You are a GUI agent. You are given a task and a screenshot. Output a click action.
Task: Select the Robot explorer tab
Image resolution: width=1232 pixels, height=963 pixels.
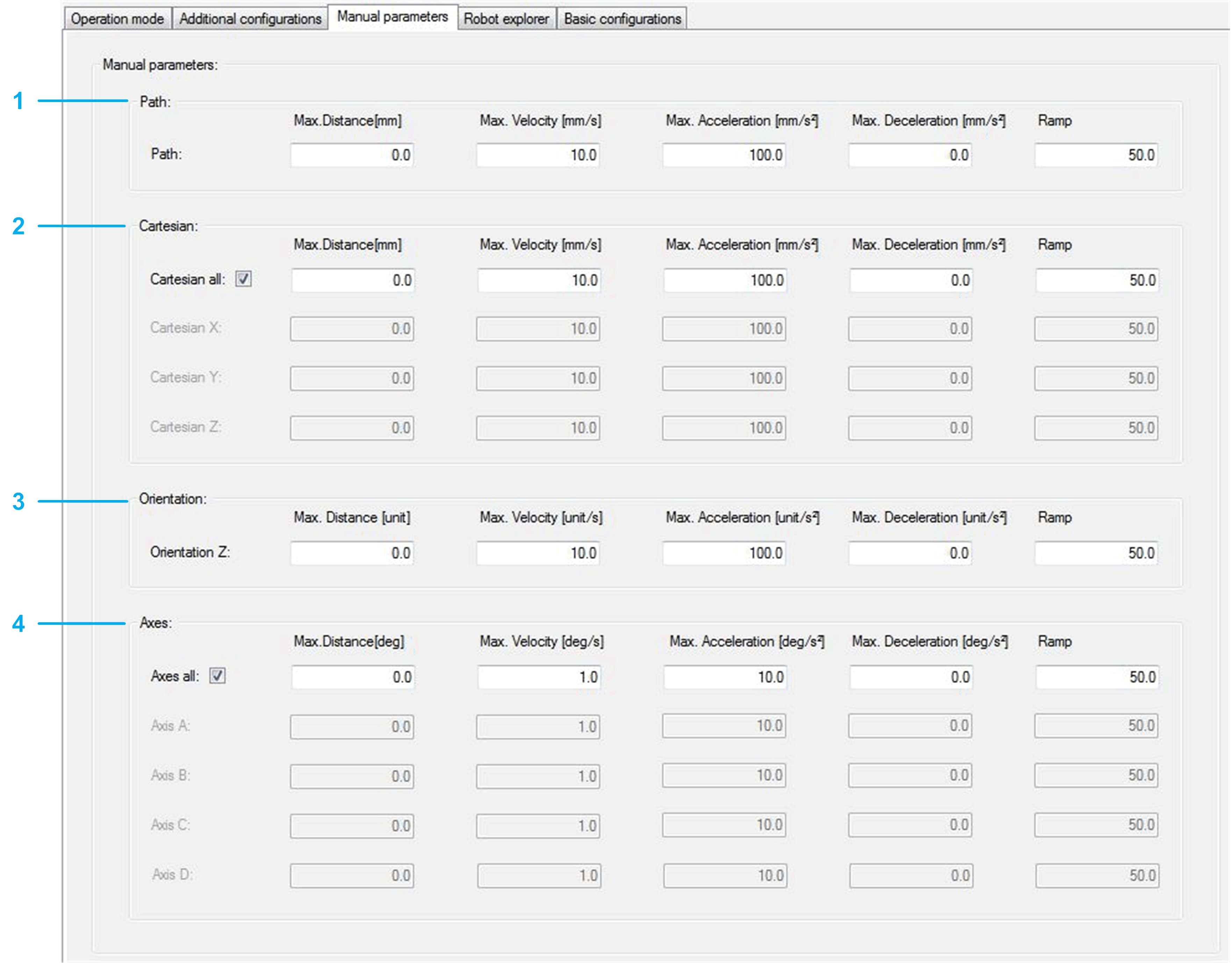pyautogui.click(x=506, y=19)
